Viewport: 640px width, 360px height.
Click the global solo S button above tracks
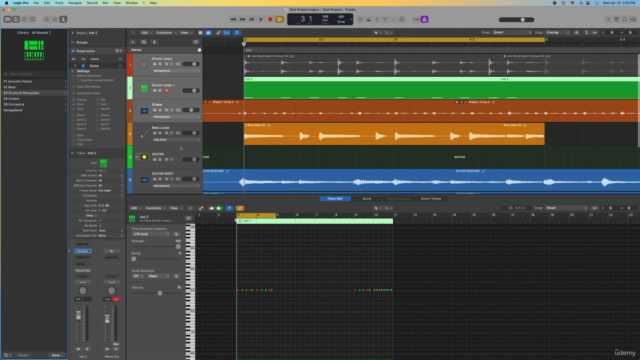coord(154,42)
